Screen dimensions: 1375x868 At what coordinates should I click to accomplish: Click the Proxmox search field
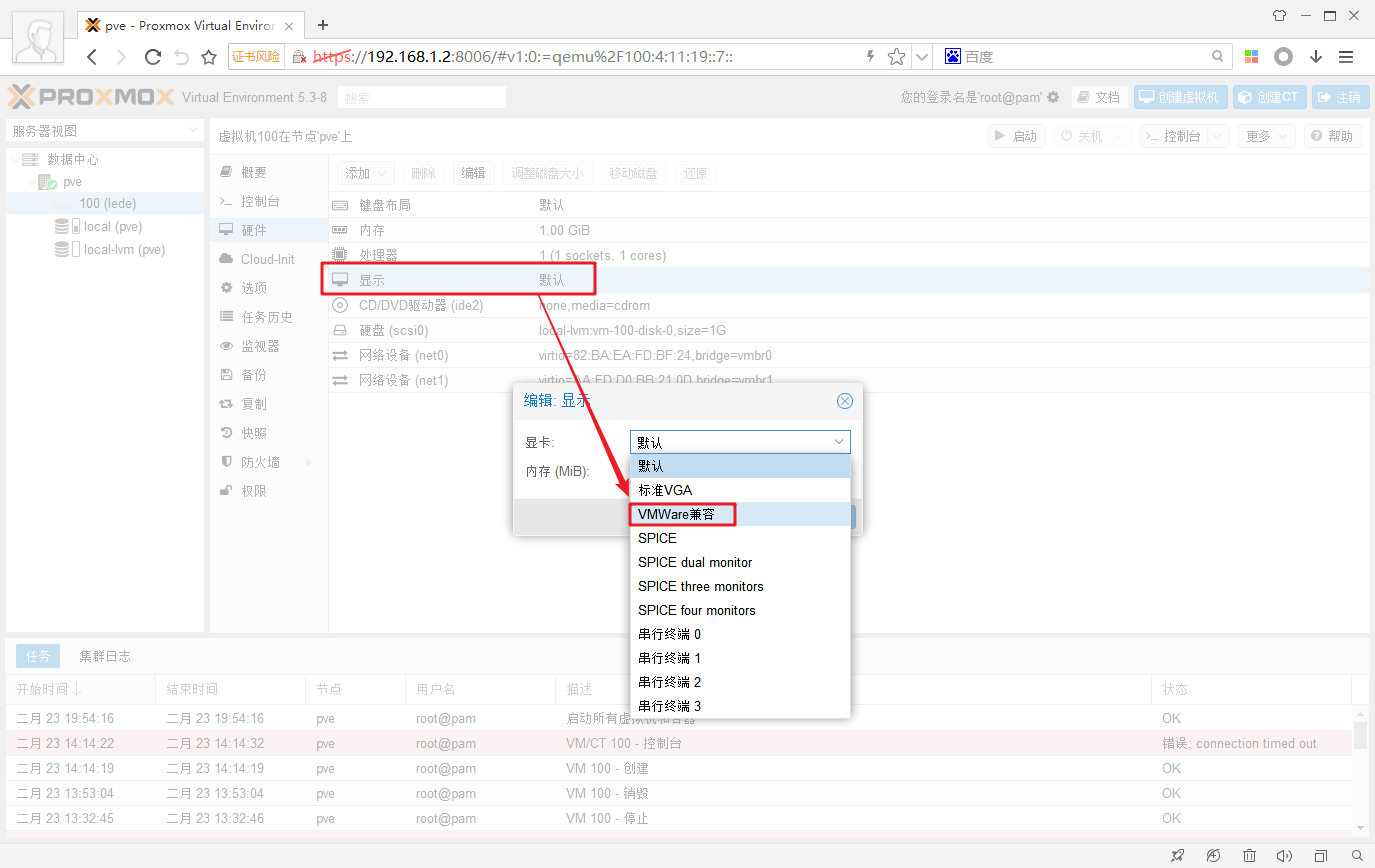click(x=421, y=97)
